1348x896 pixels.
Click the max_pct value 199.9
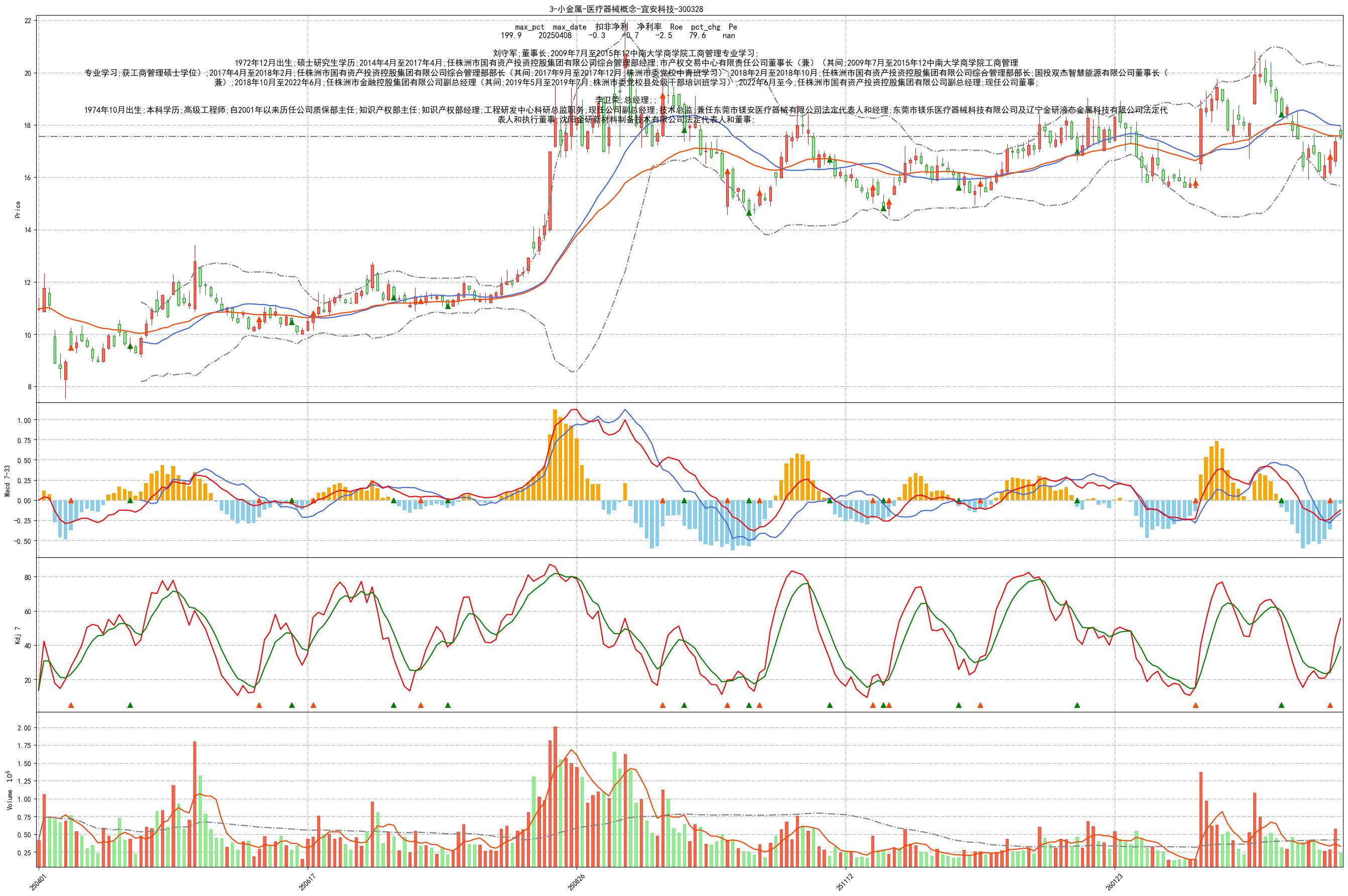511,36
